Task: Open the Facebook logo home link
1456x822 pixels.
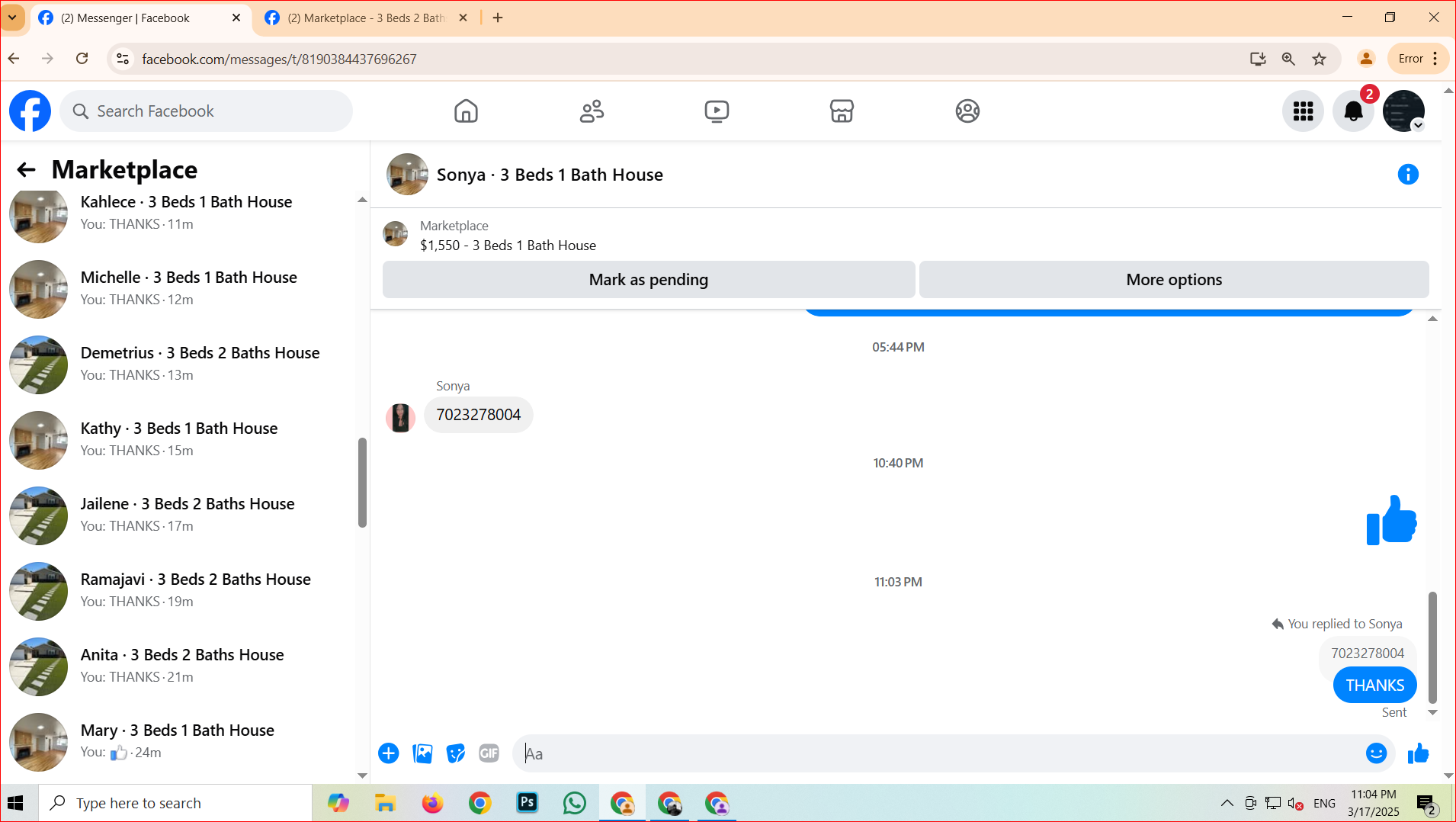Action: [30, 111]
